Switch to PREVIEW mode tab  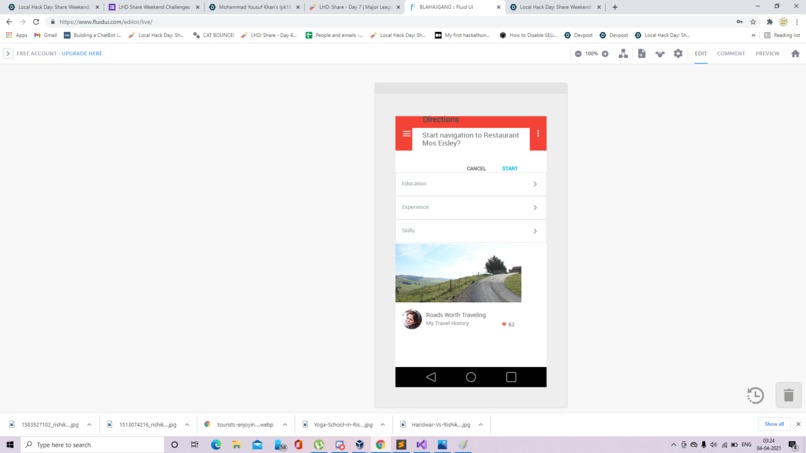[x=767, y=53]
